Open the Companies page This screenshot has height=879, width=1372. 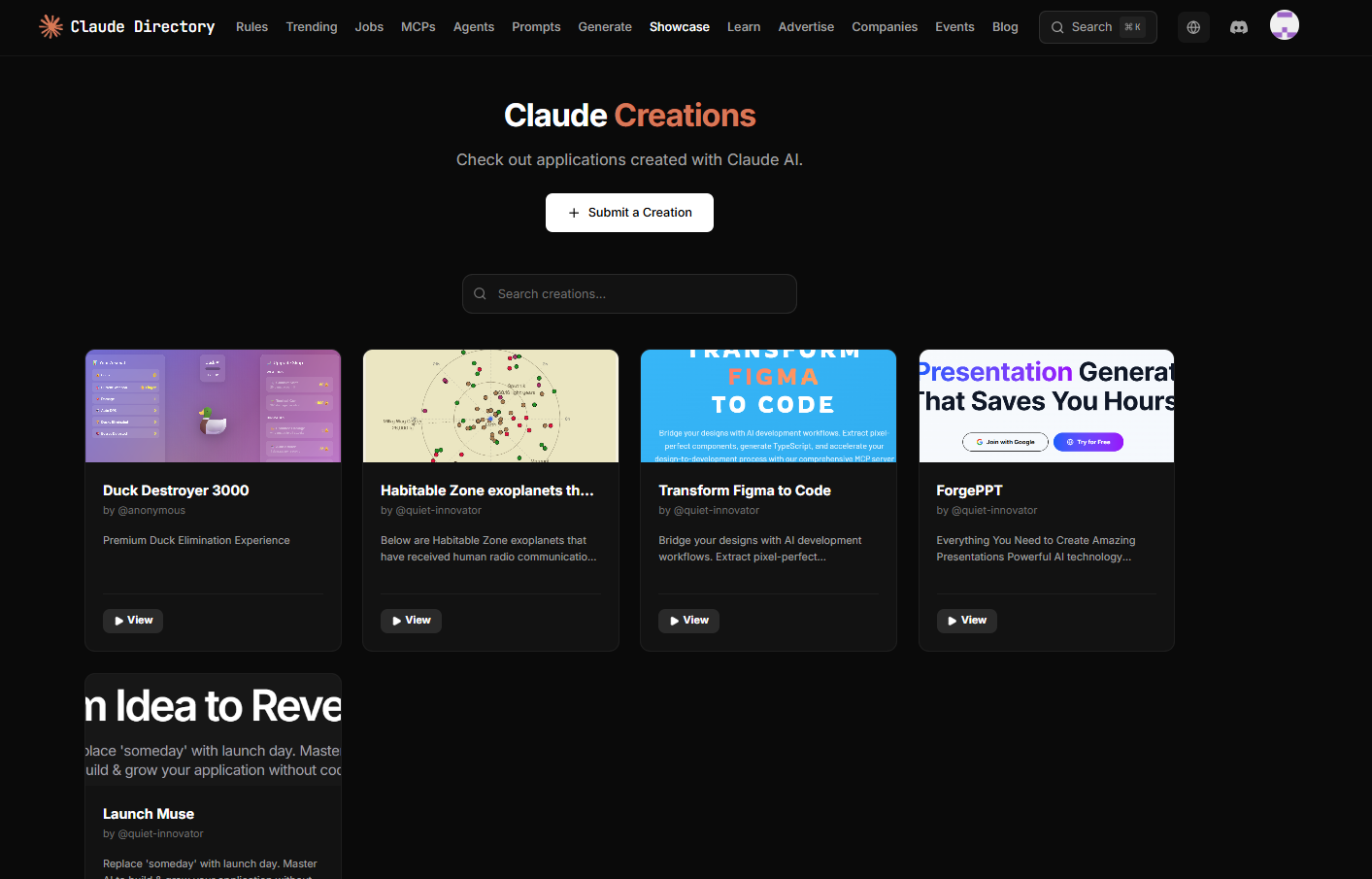pos(885,27)
